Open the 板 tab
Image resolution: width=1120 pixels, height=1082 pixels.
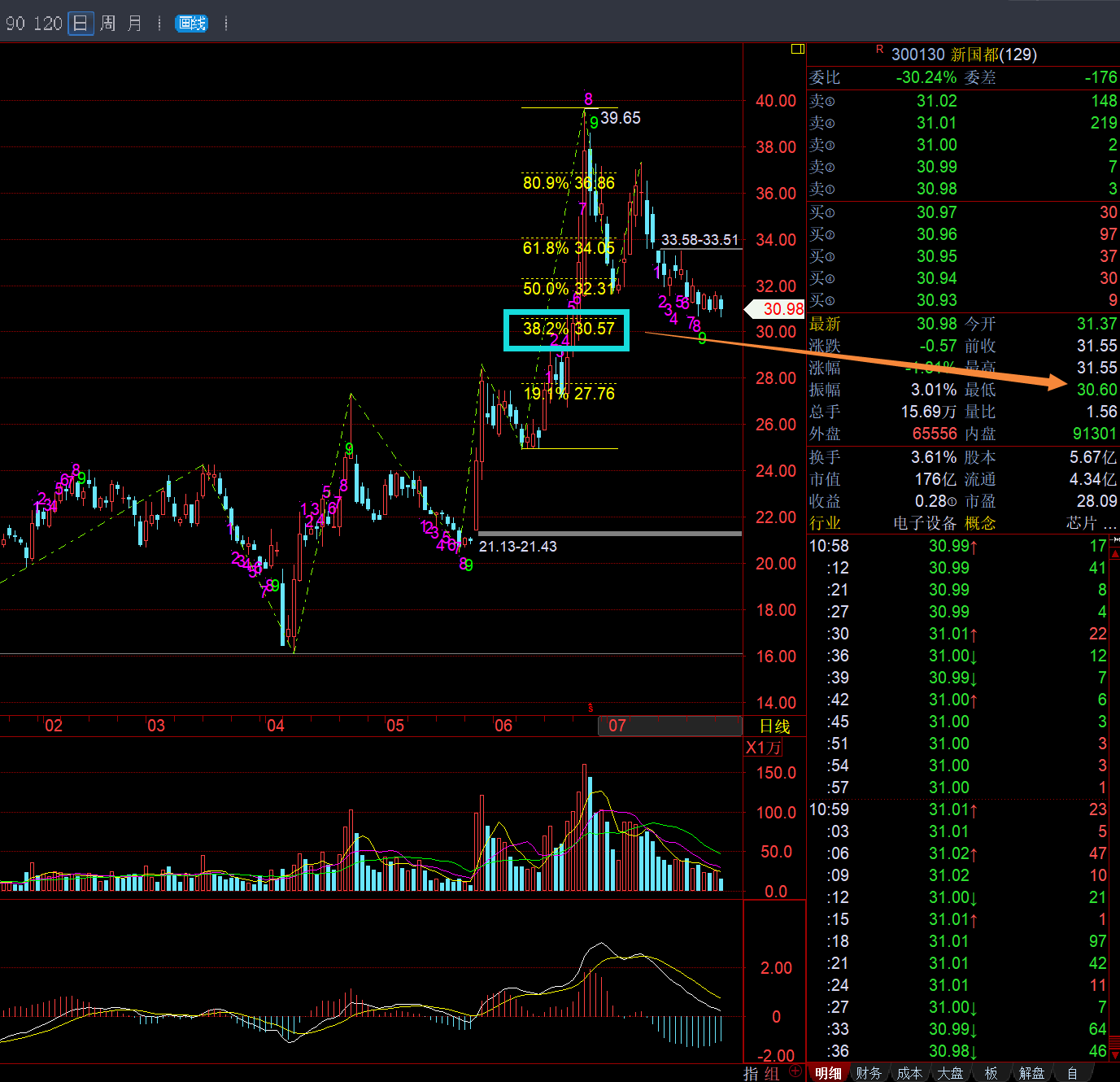tap(991, 1073)
